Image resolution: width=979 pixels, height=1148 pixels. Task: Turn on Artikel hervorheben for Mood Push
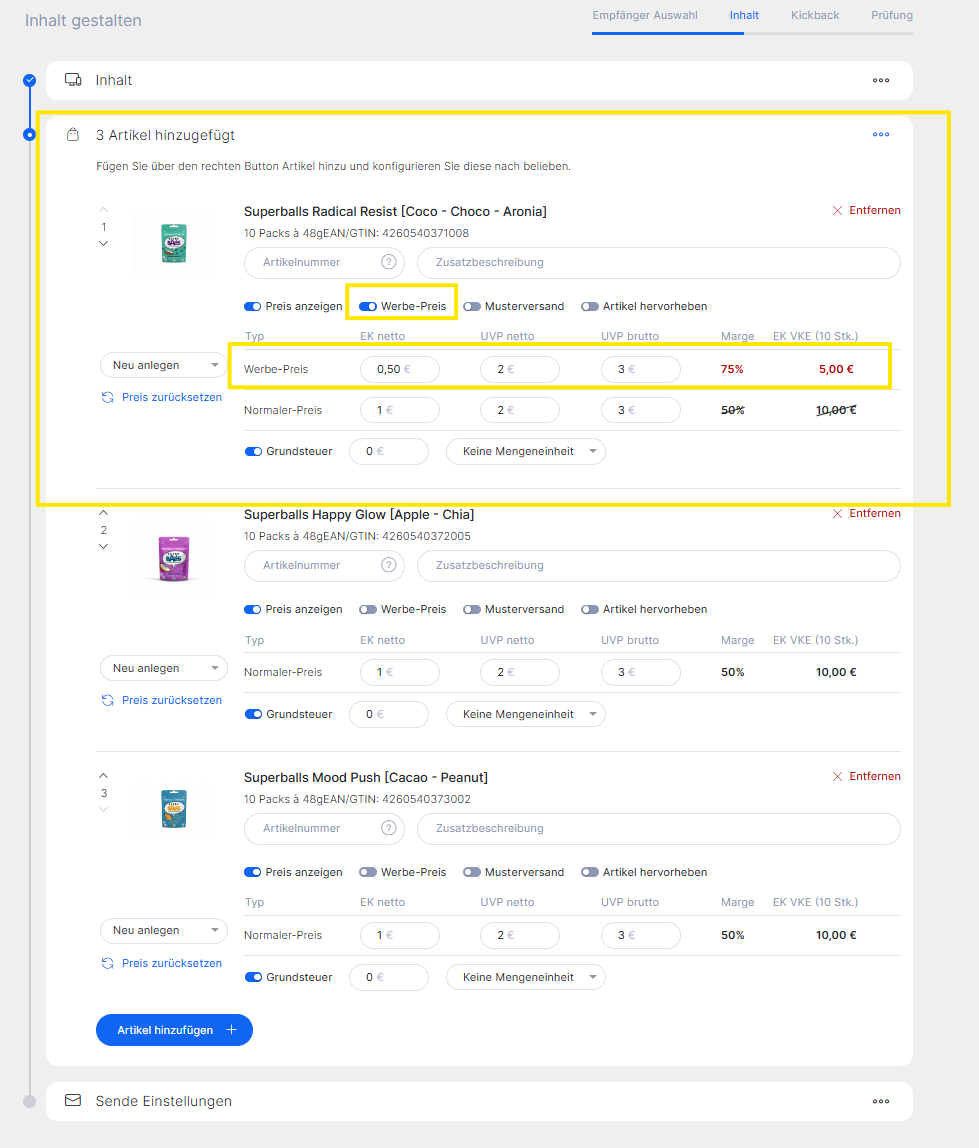(x=590, y=872)
